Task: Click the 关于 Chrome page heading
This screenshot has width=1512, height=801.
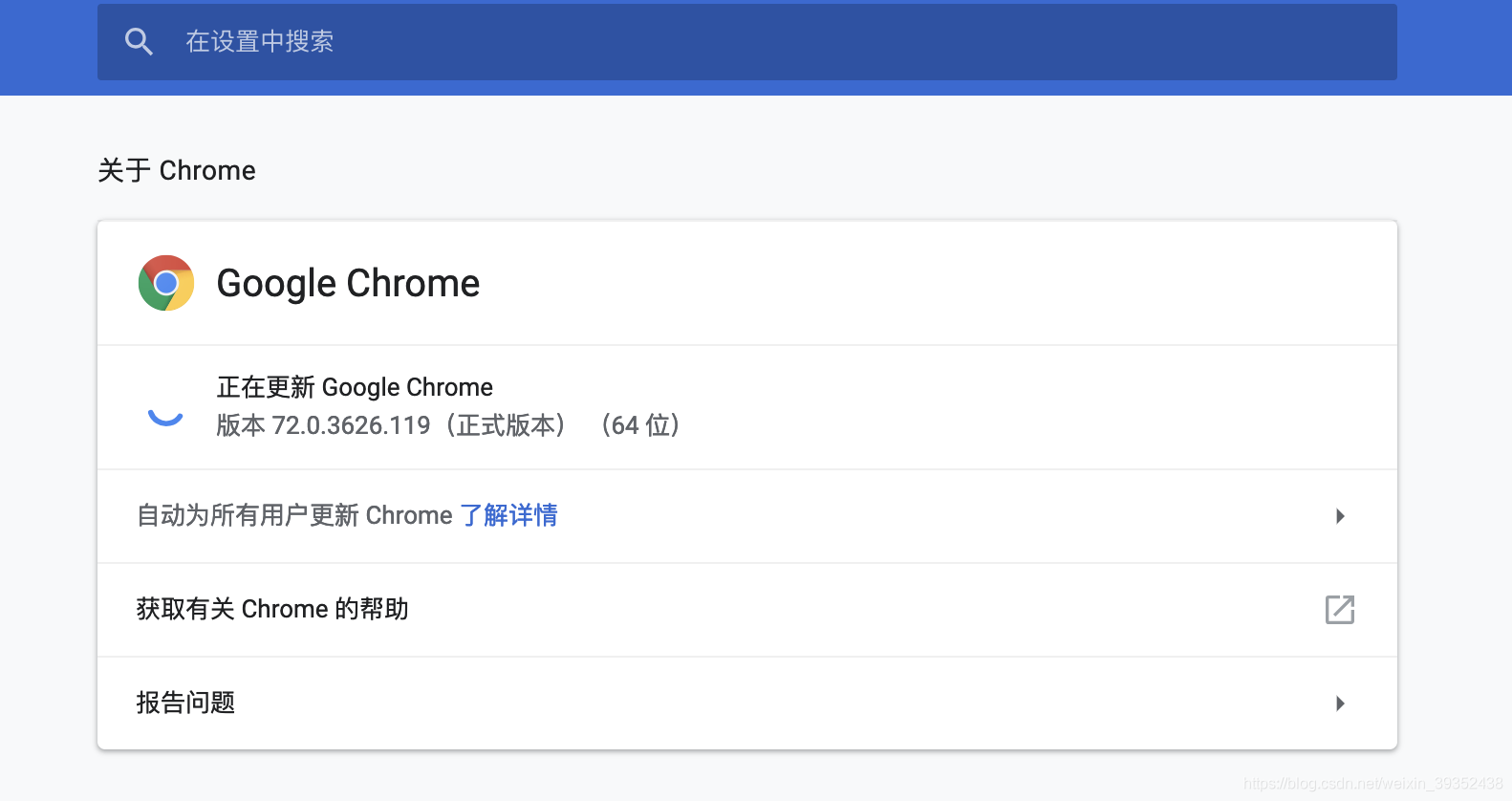Action: pos(177,170)
